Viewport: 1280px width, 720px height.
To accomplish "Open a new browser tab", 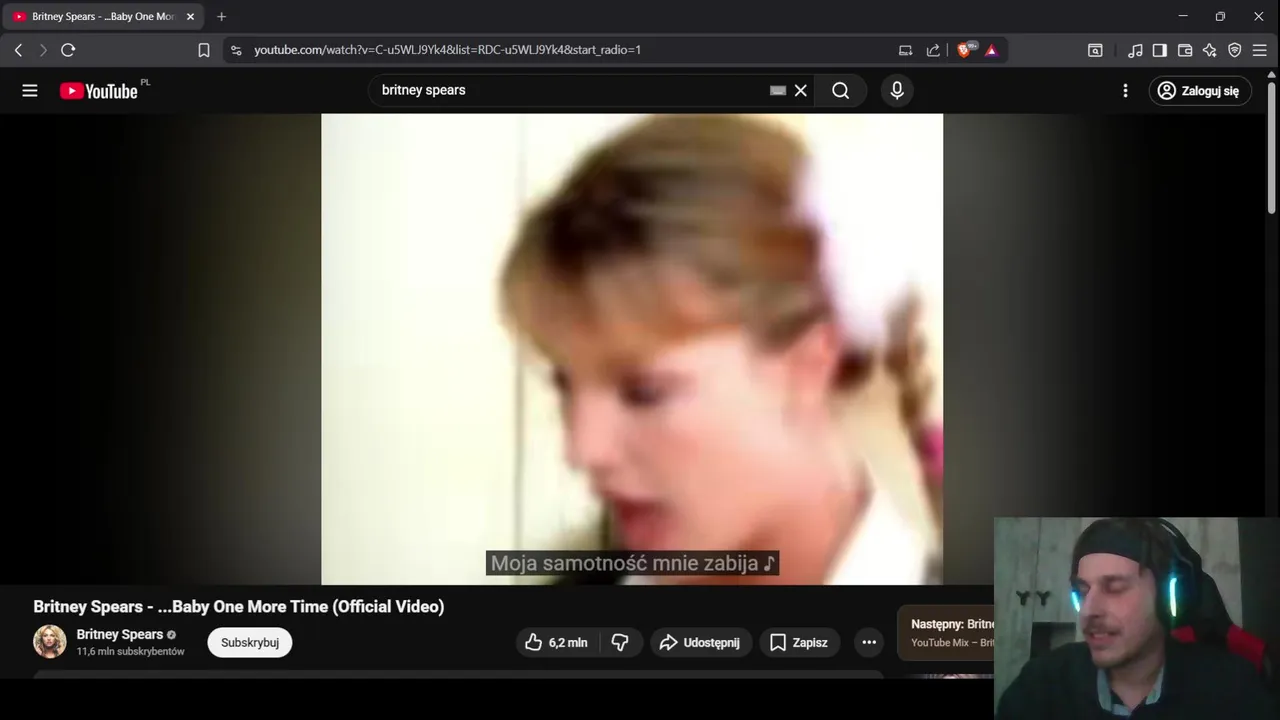I will pos(221,17).
